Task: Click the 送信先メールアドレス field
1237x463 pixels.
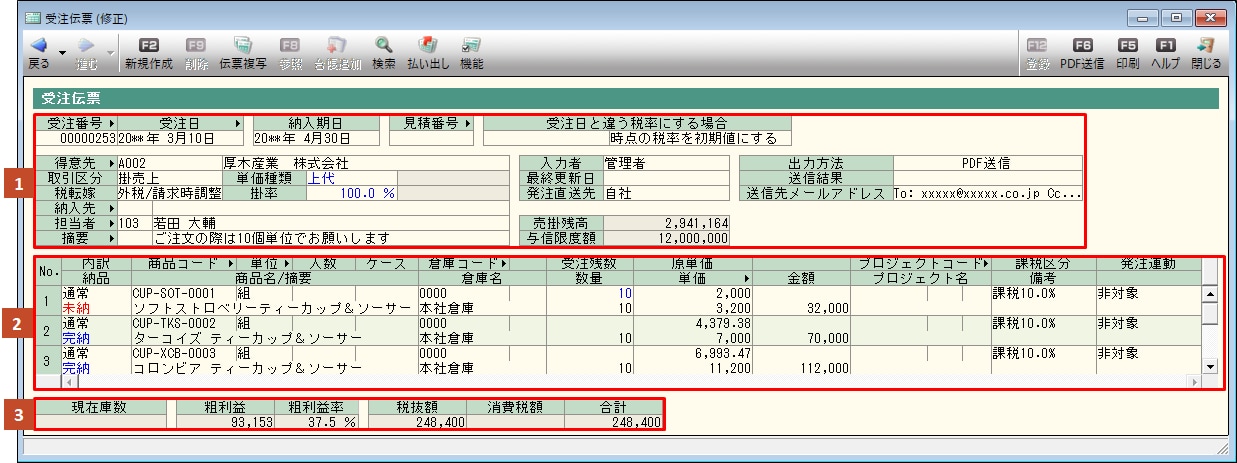Action: (x=986, y=194)
